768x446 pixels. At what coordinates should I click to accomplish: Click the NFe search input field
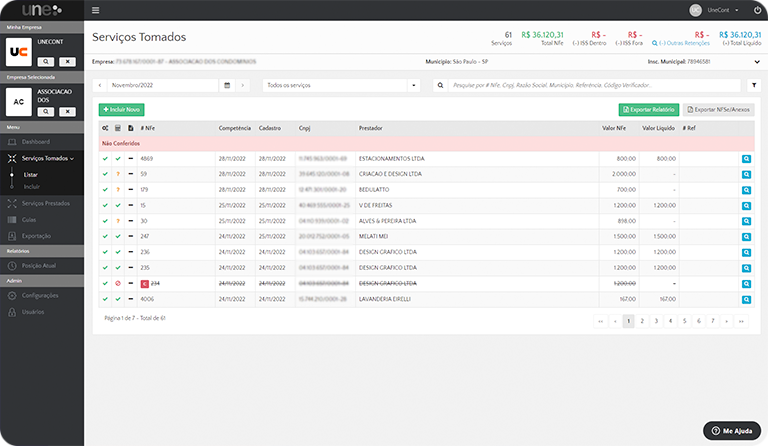[590, 86]
